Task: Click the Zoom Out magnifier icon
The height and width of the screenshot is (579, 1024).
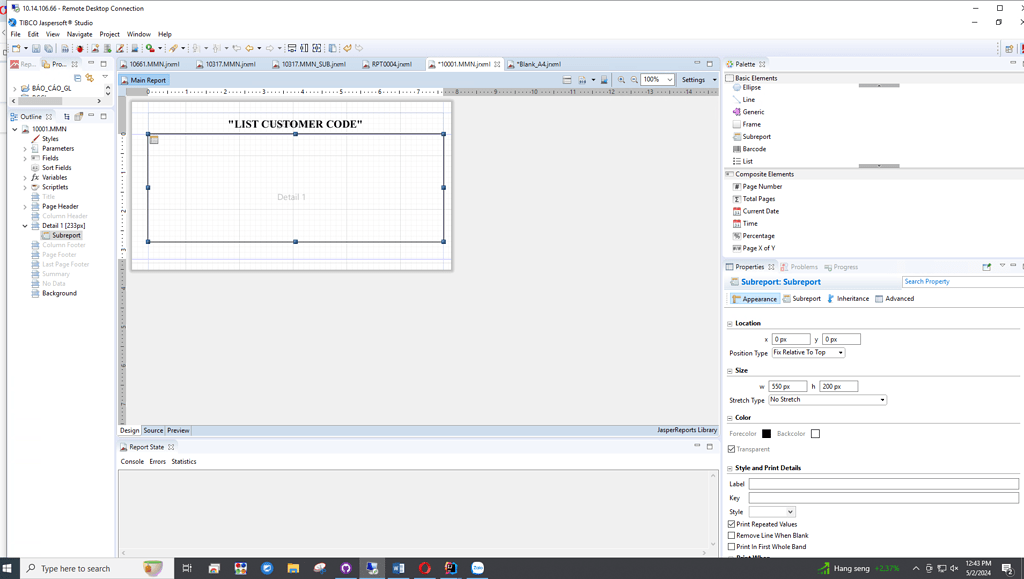Action: (x=633, y=80)
